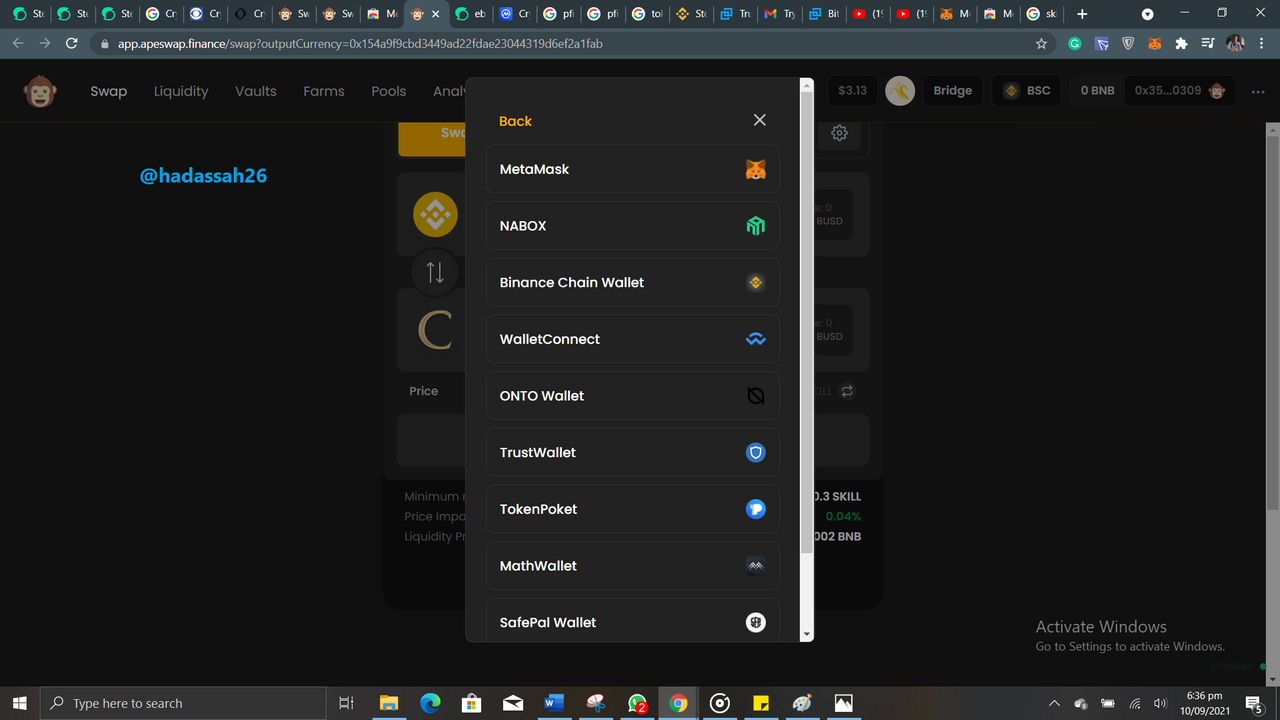Open the Bridge button
Screen dimensions: 1280x720
click(x=953, y=90)
